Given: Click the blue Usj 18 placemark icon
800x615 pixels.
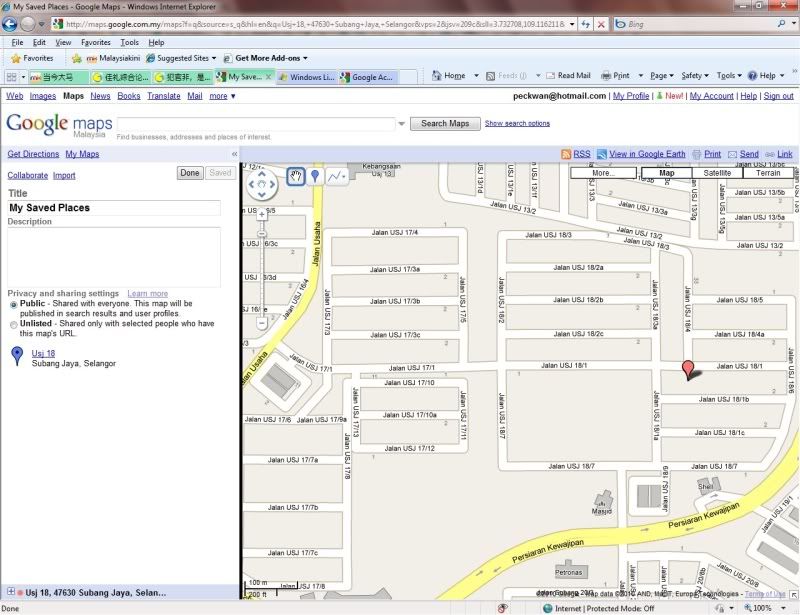Looking at the screenshot, I should coord(17,356).
